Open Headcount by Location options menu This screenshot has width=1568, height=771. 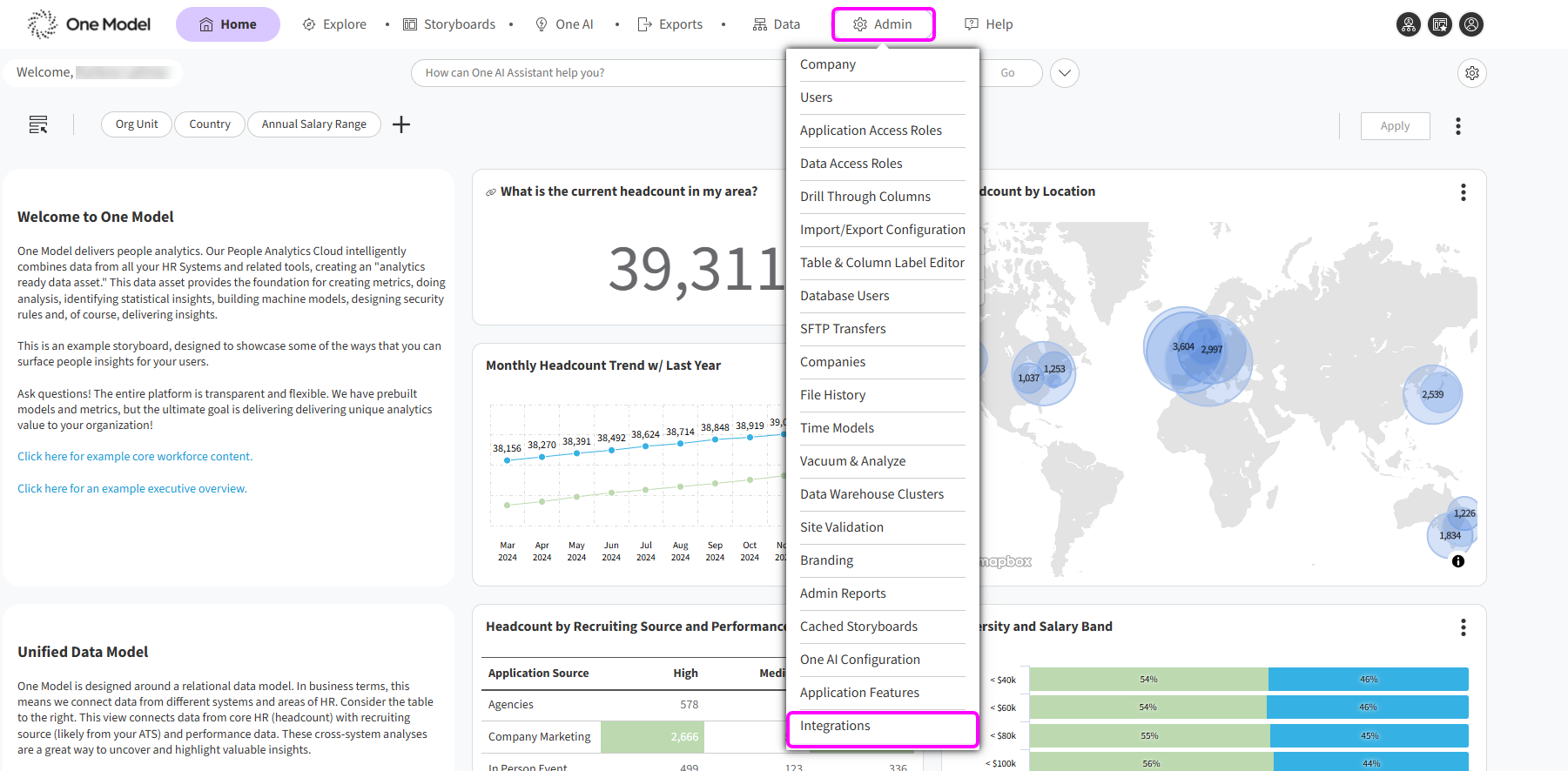click(x=1463, y=192)
